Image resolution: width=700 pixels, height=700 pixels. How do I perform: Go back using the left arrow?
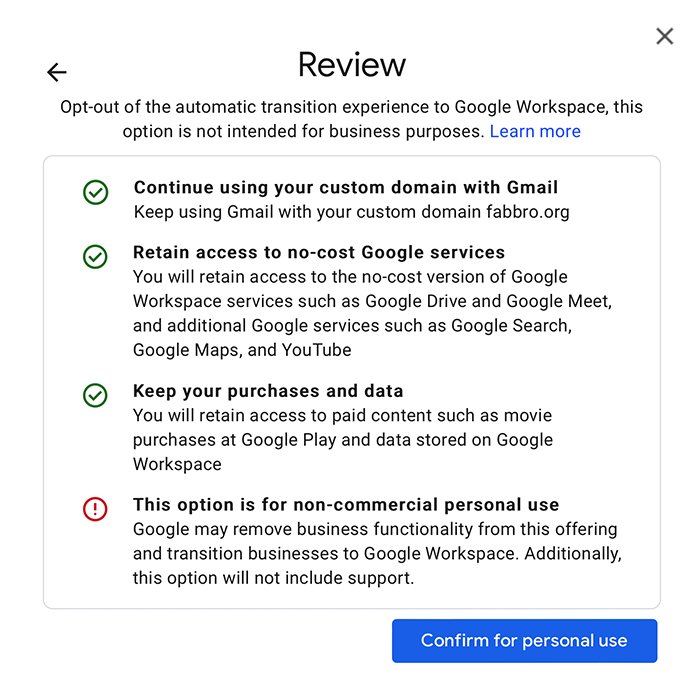pos(57,72)
